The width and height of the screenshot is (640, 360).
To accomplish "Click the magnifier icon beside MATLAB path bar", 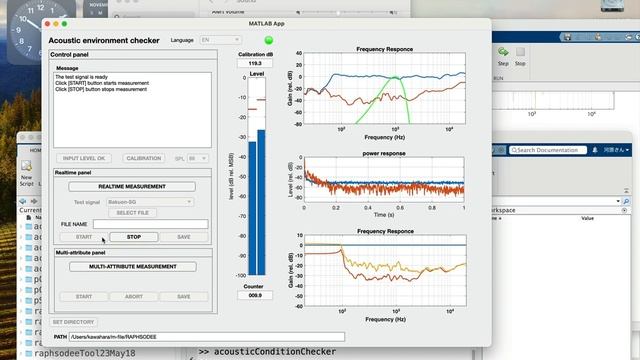I will click(x=626, y=201).
